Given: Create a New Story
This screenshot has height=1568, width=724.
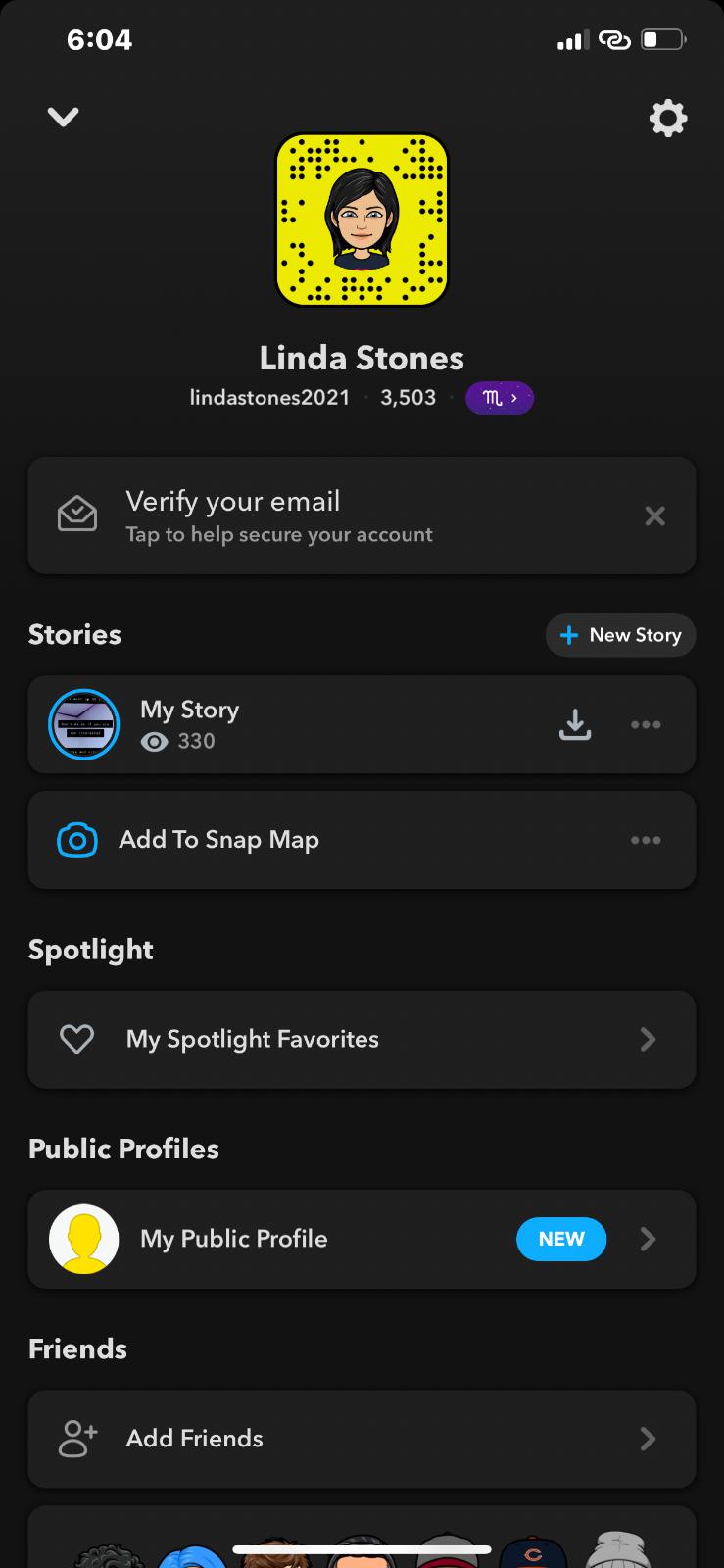Looking at the screenshot, I should point(620,635).
